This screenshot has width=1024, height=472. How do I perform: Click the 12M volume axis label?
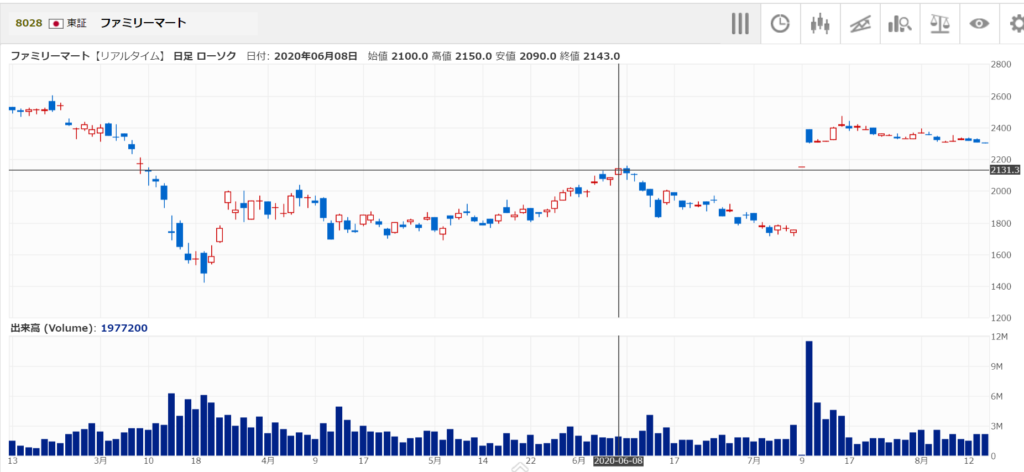(x=999, y=337)
